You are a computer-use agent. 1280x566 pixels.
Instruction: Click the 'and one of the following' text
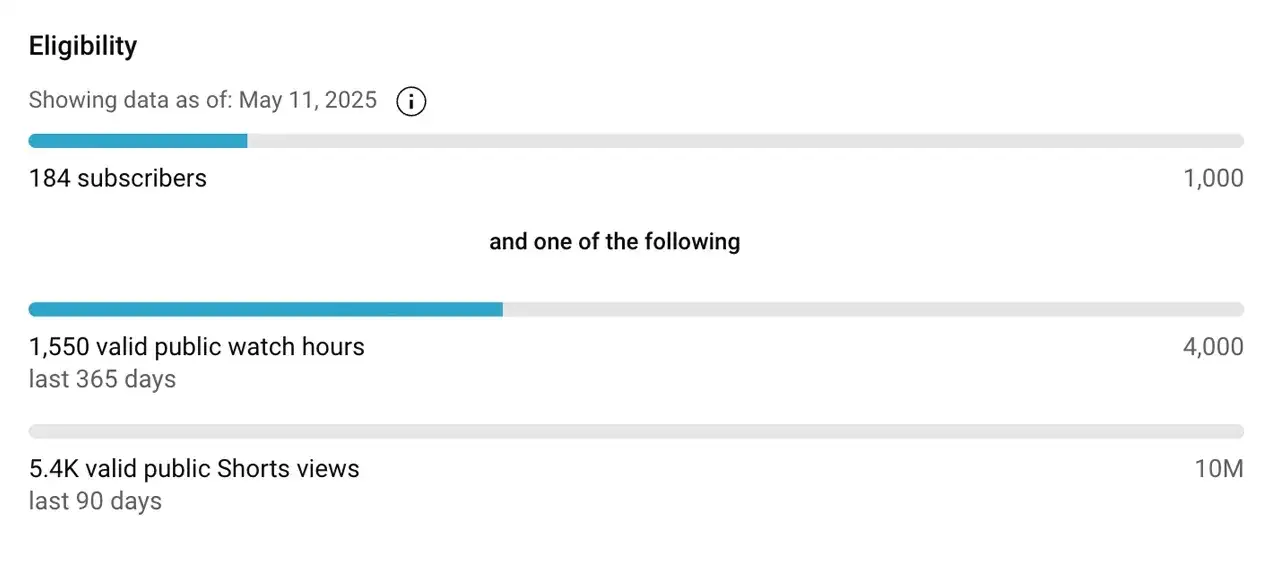click(614, 242)
